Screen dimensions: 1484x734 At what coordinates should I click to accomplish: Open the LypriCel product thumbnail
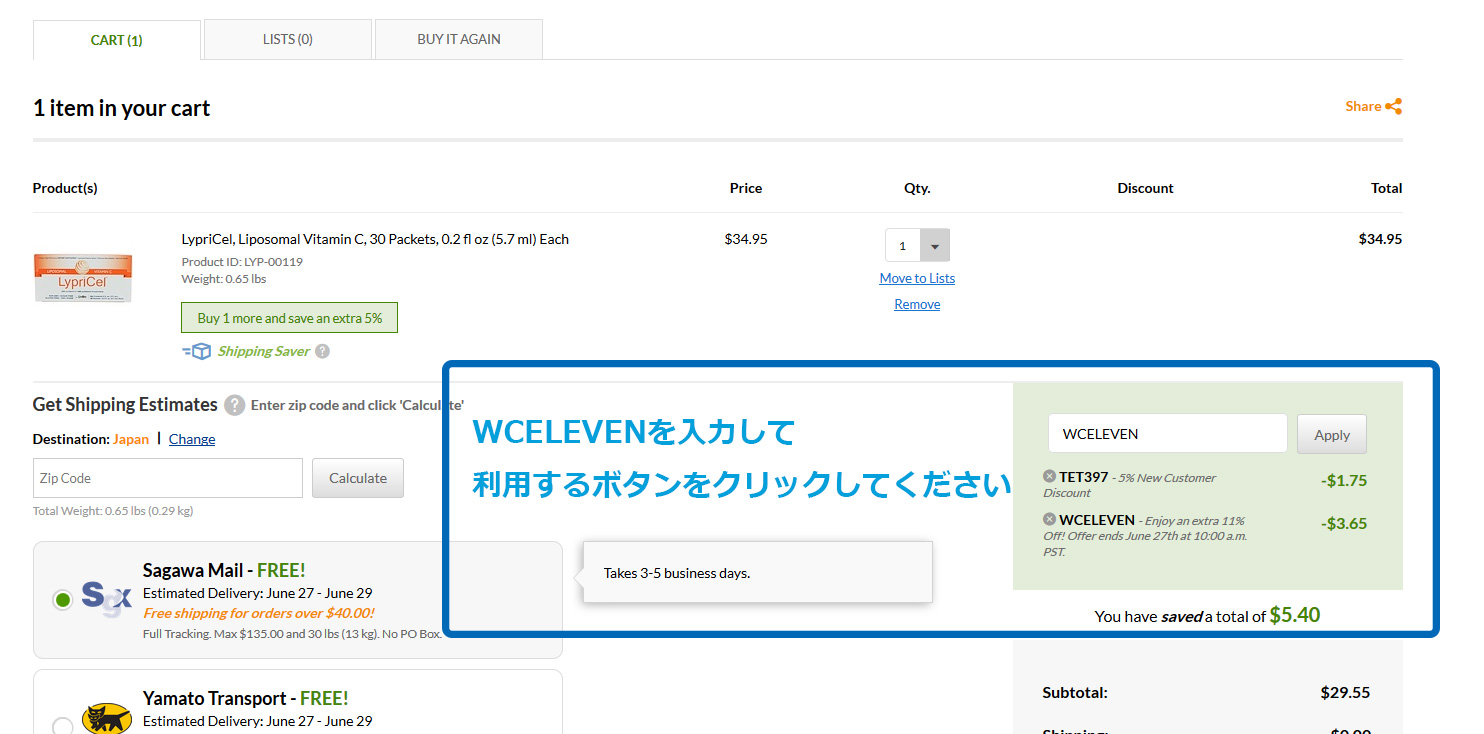(83, 278)
